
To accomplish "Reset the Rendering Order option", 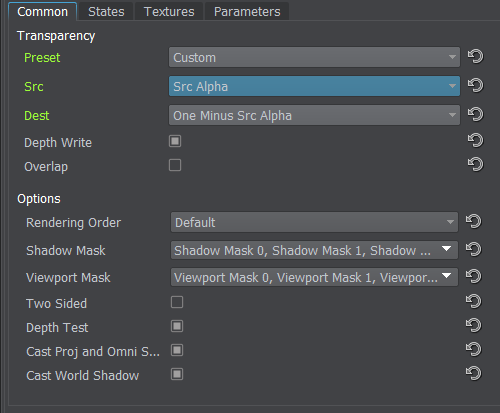I will click(x=474, y=221).
